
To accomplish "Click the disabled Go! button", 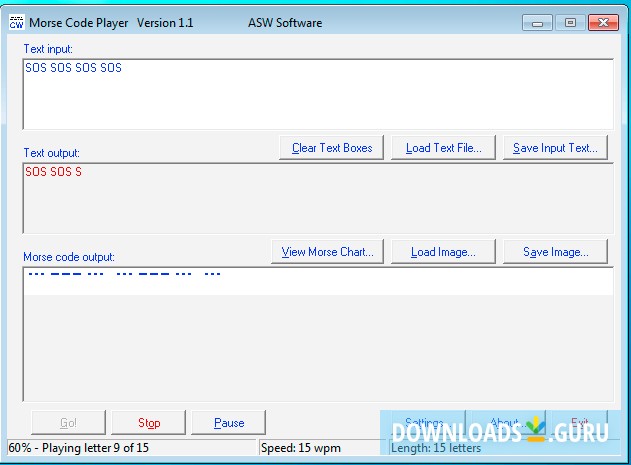I will 68,423.
